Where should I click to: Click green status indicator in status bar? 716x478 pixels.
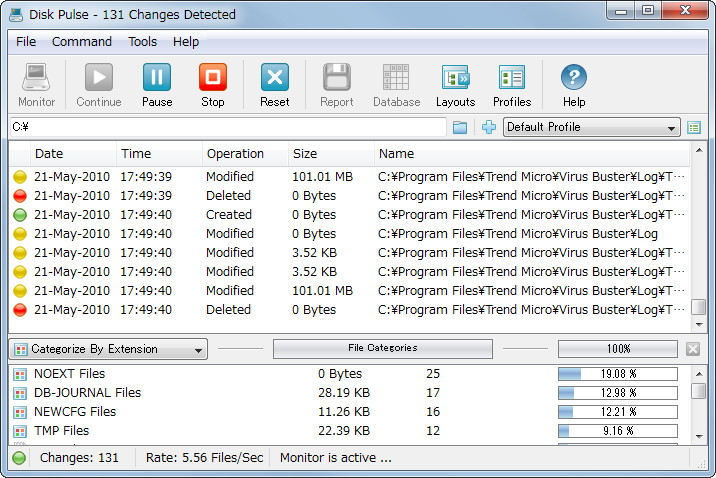[19, 457]
